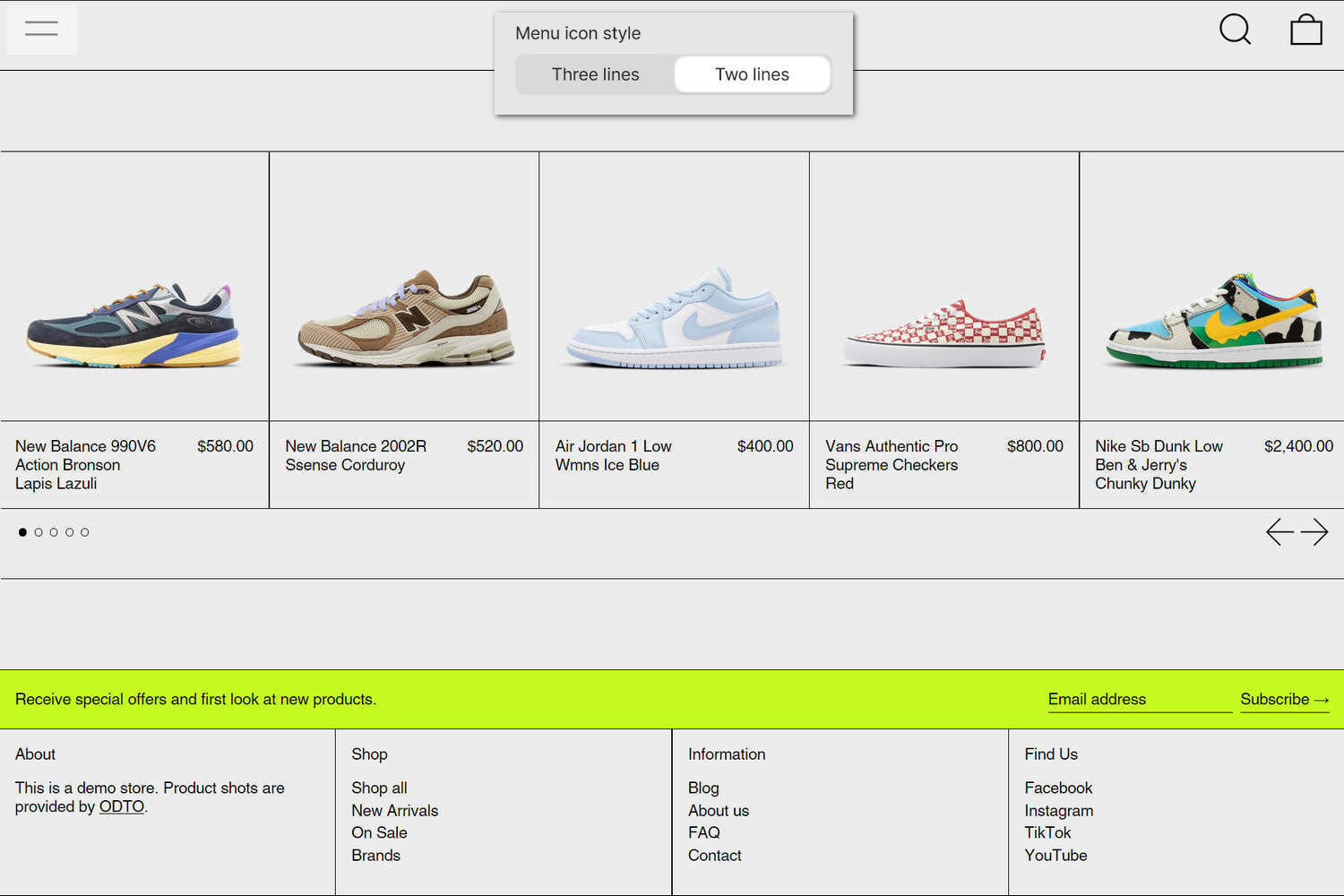The width and height of the screenshot is (1344, 896).
Task: Select the last carousel pagination dot
Action: click(84, 531)
